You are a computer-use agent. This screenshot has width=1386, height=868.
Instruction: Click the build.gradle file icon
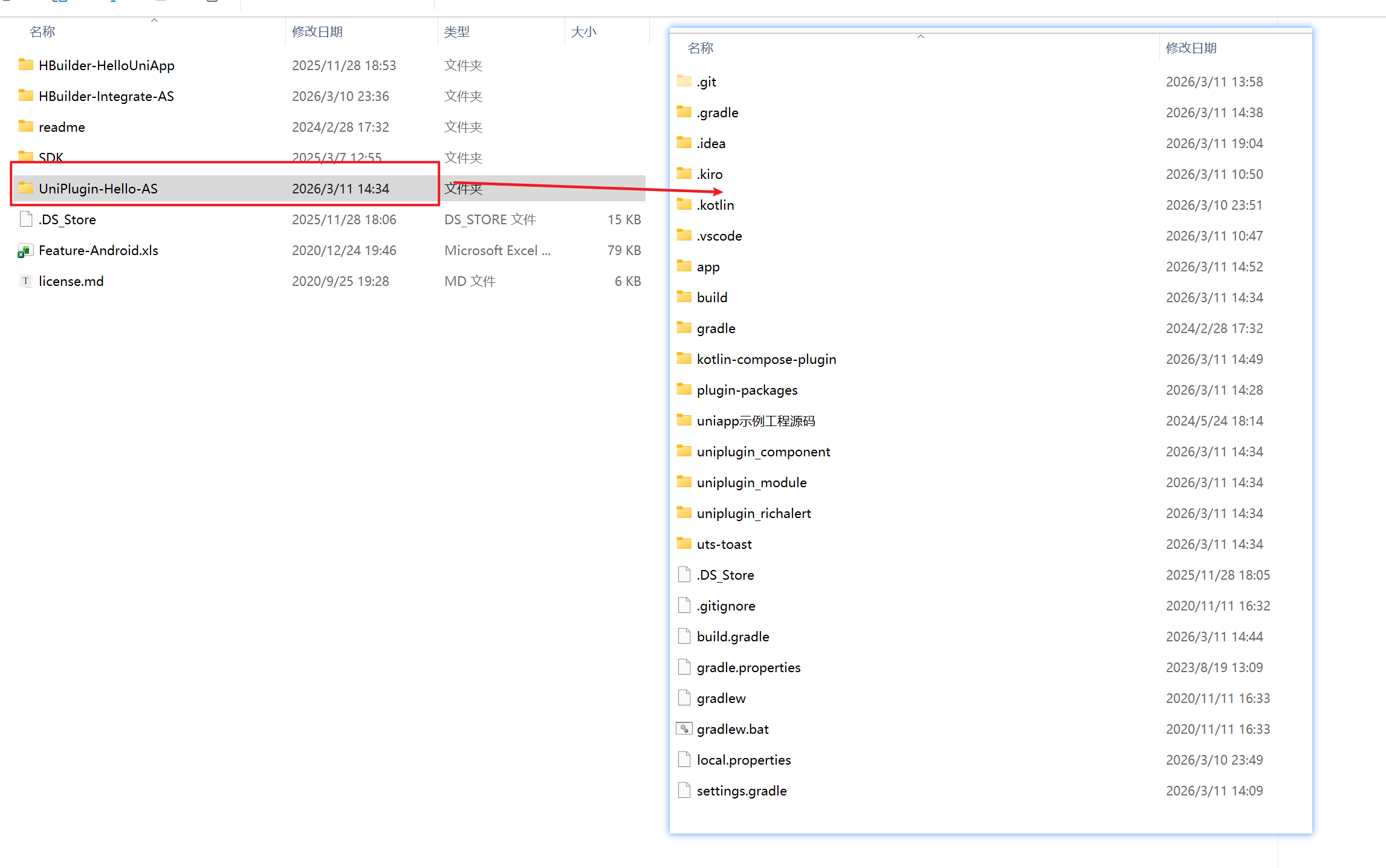(684, 636)
